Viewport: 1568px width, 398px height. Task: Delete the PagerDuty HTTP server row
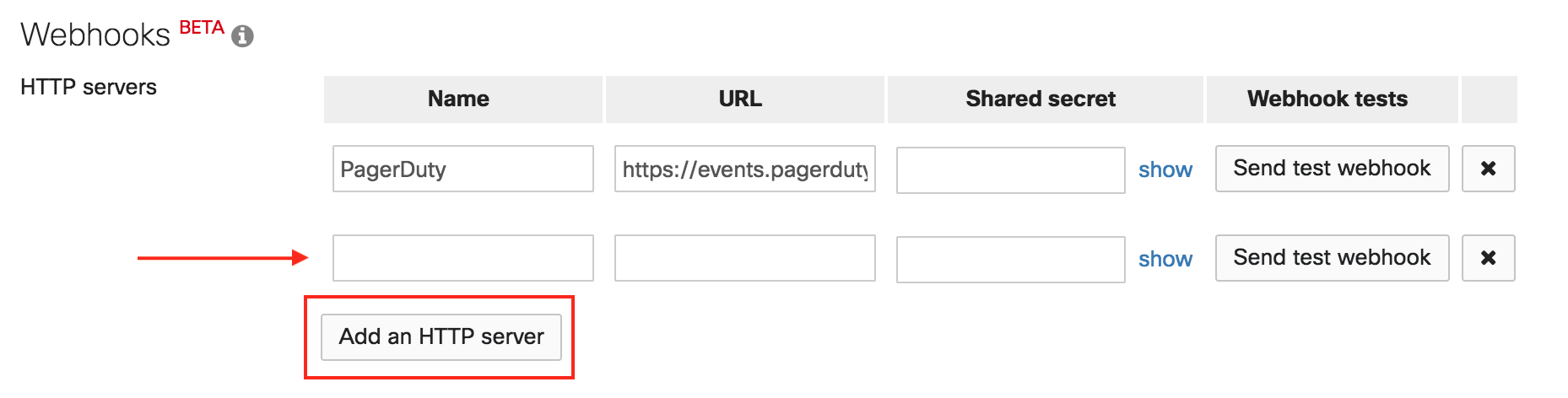(1488, 169)
